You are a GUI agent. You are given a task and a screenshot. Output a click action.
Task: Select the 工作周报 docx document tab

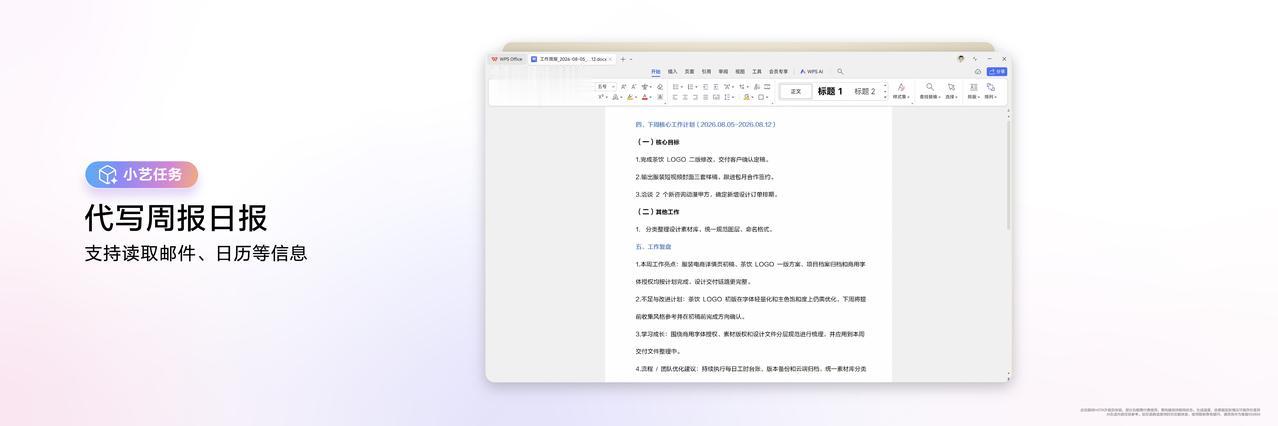pos(572,59)
